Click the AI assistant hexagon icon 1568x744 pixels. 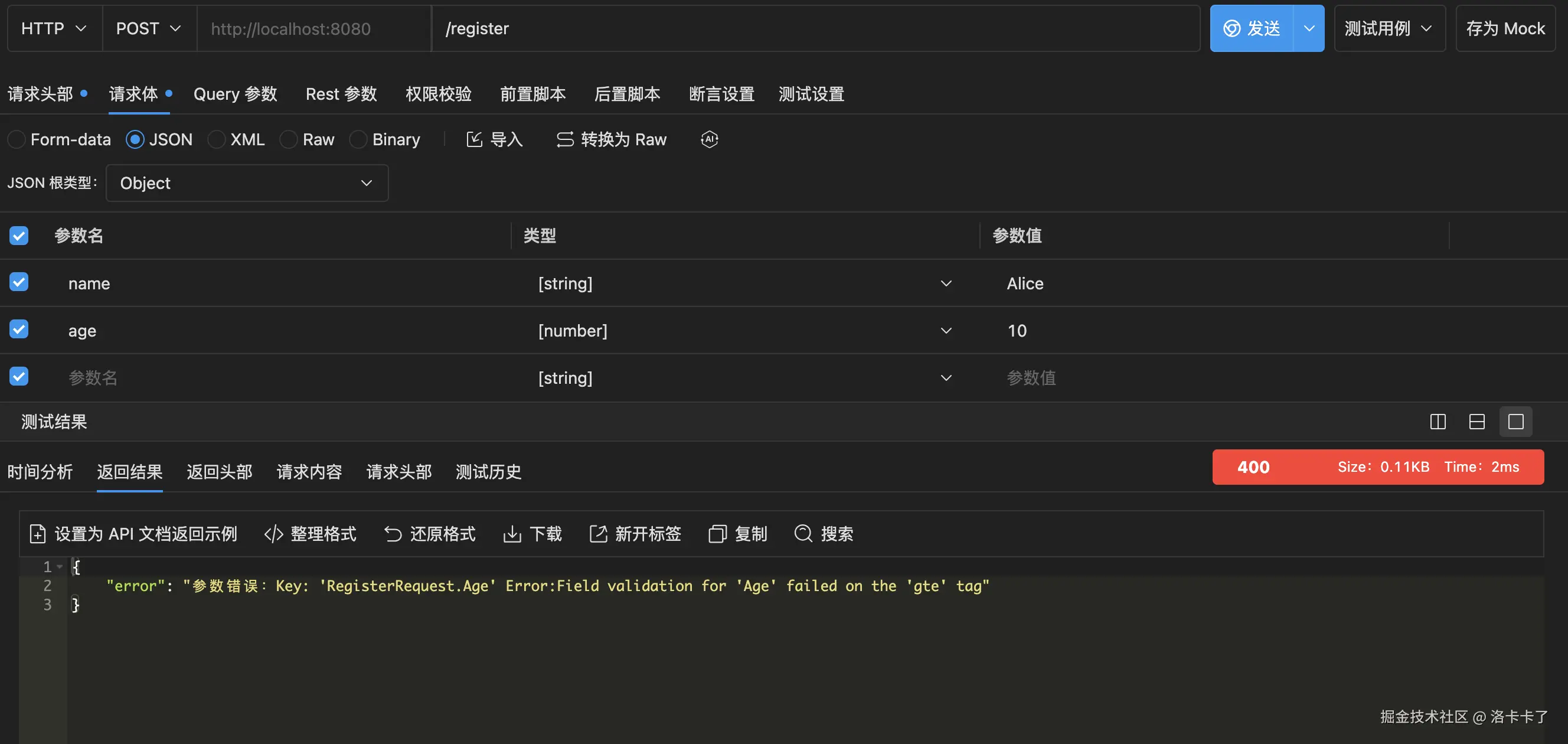click(709, 139)
